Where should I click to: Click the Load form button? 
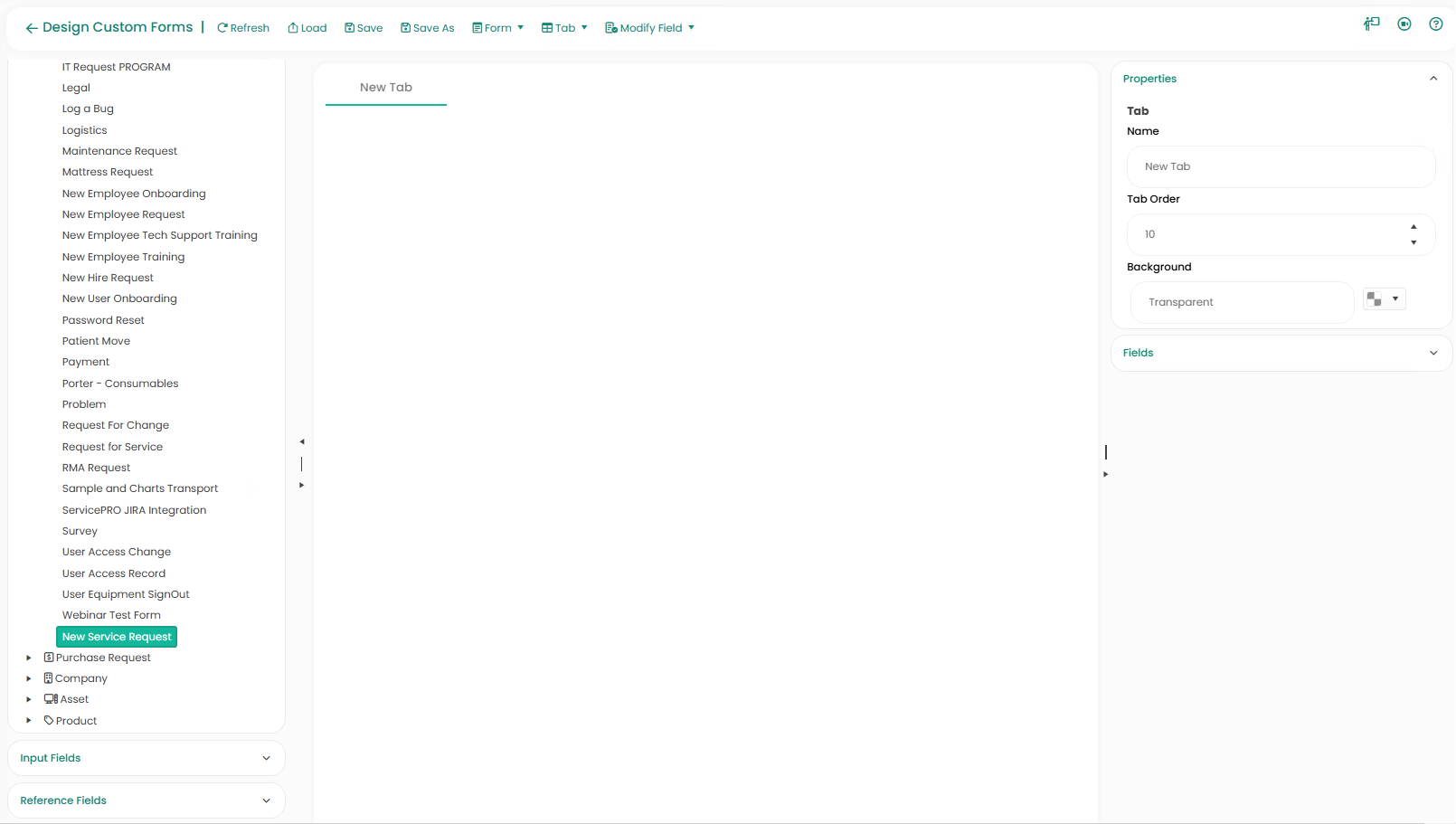307,28
